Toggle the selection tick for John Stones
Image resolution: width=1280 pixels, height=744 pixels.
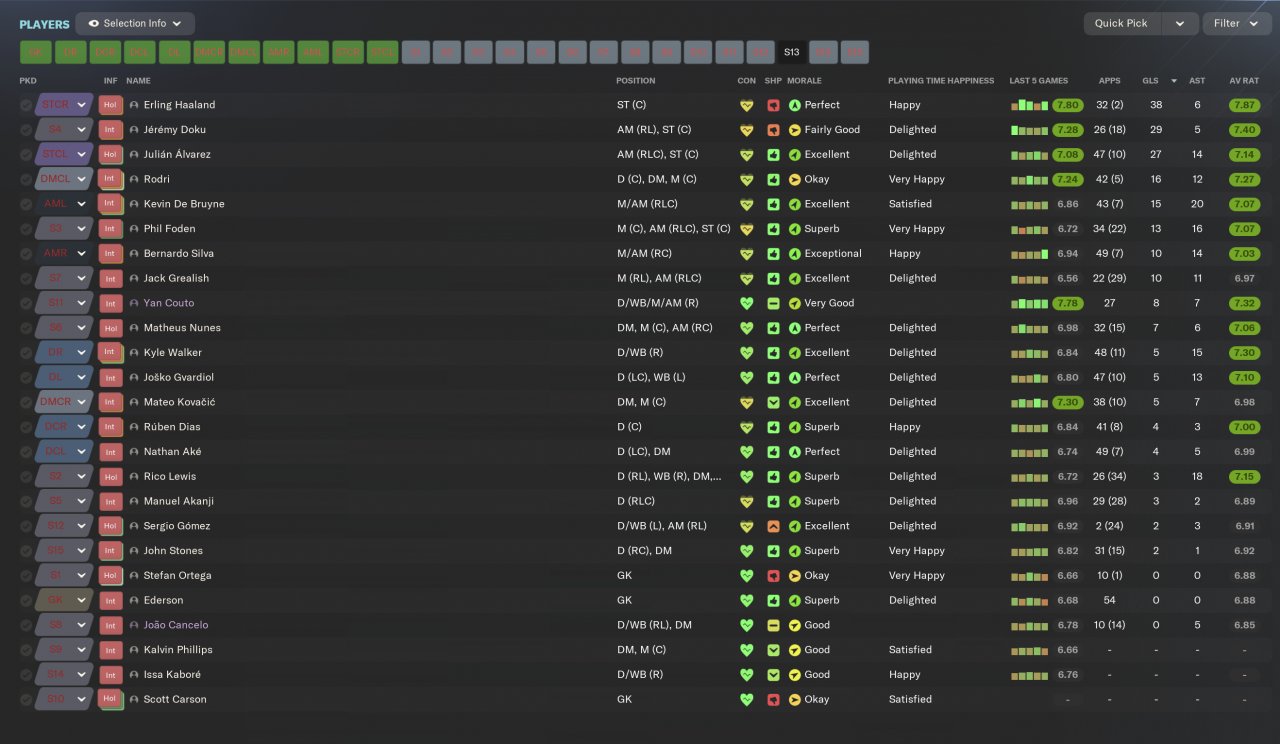25,551
